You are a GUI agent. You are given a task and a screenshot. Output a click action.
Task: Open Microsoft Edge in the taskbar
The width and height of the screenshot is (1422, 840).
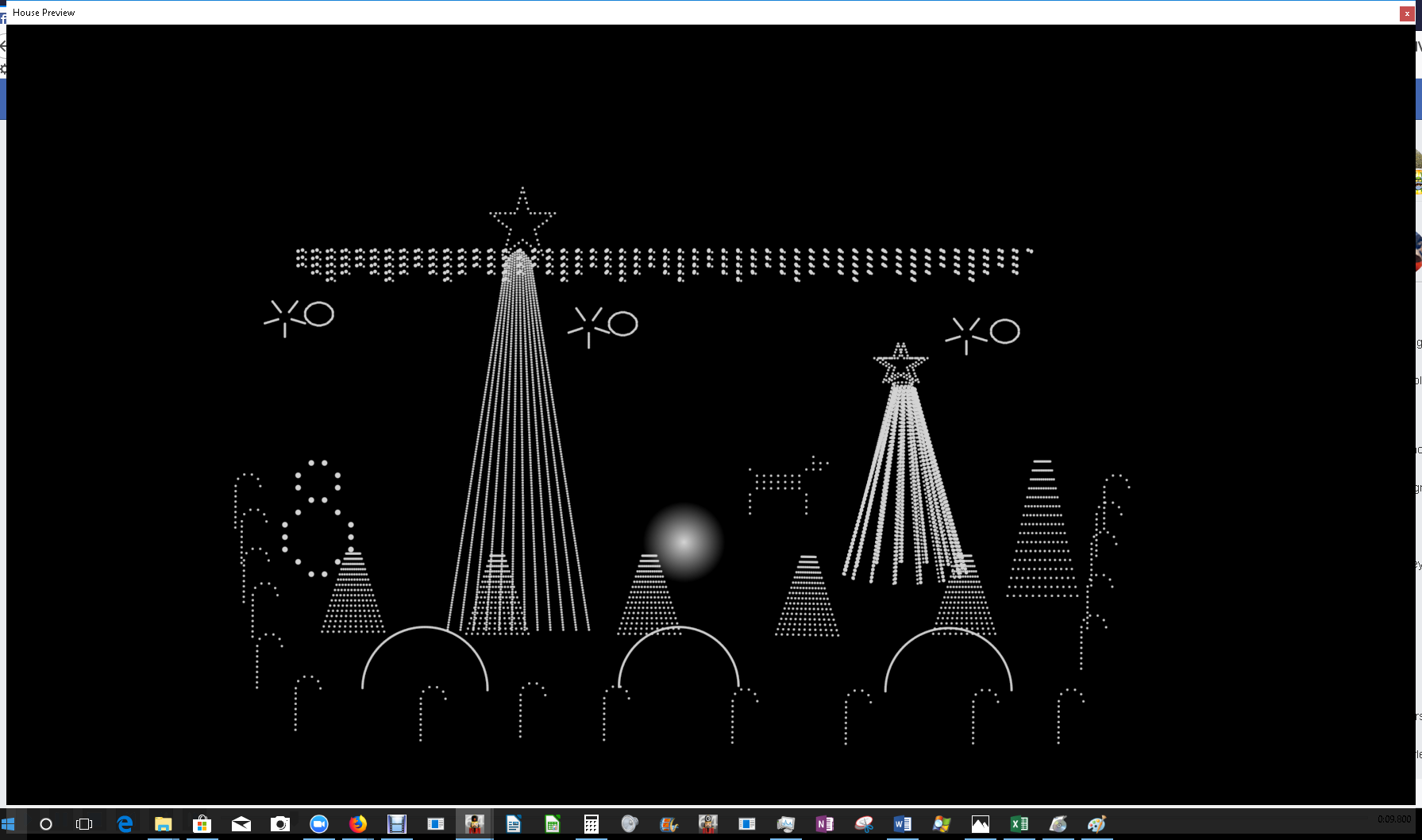125,824
